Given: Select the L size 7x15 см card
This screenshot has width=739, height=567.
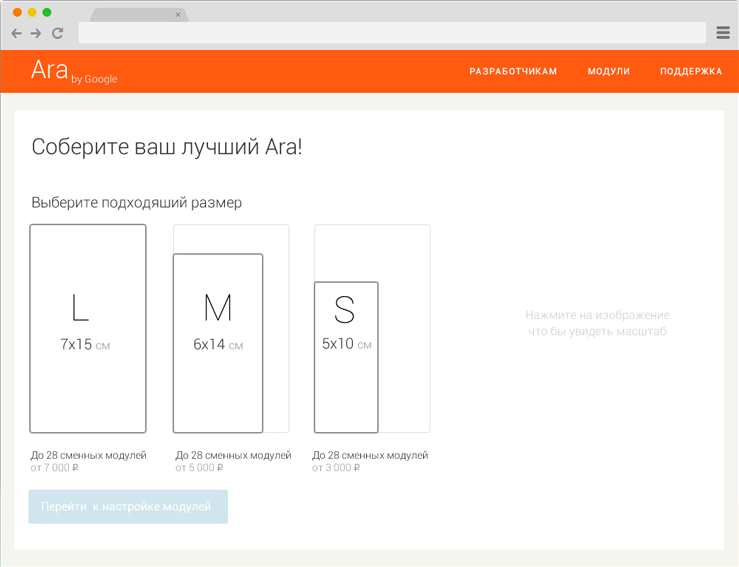Looking at the screenshot, I should click(x=88, y=329).
